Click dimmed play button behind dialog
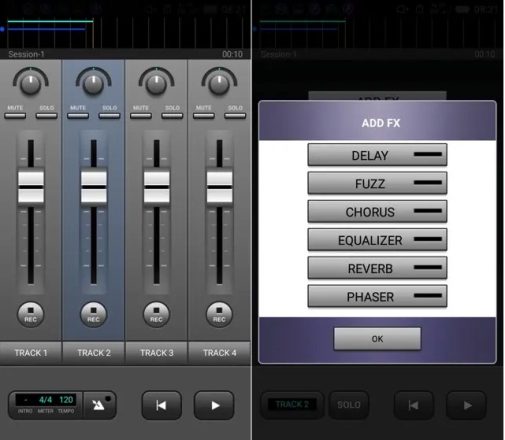The width and height of the screenshot is (505, 440). pyautogui.click(x=466, y=405)
